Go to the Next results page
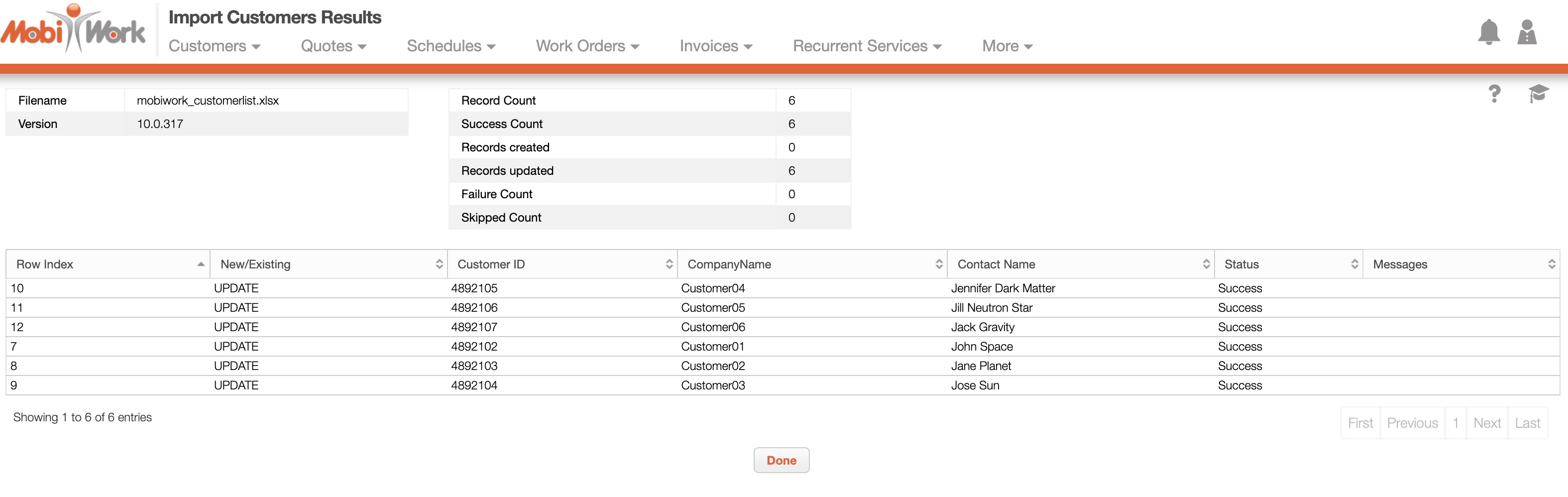Image resolution: width=1568 pixels, height=497 pixels. pyautogui.click(x=1486, y=423)
